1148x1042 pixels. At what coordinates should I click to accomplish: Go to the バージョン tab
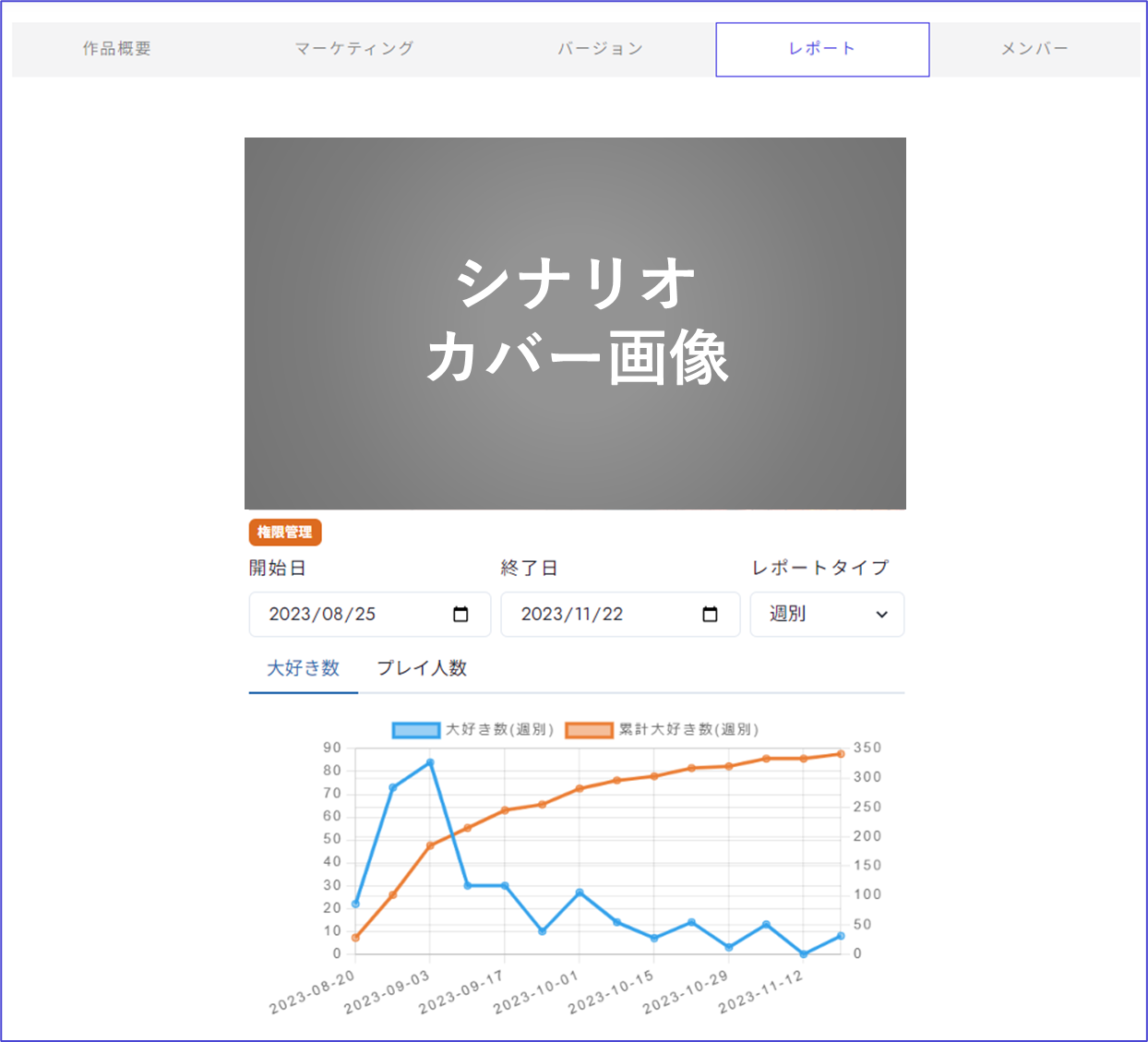[600, 49]
